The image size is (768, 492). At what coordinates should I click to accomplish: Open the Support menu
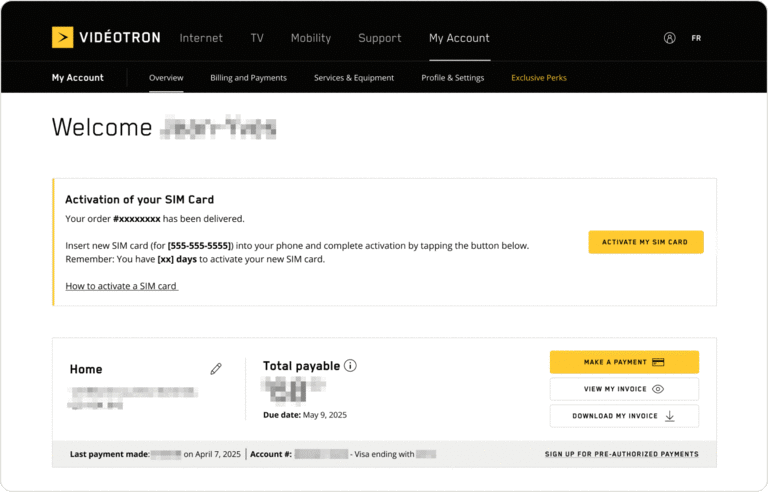[380, 38]
